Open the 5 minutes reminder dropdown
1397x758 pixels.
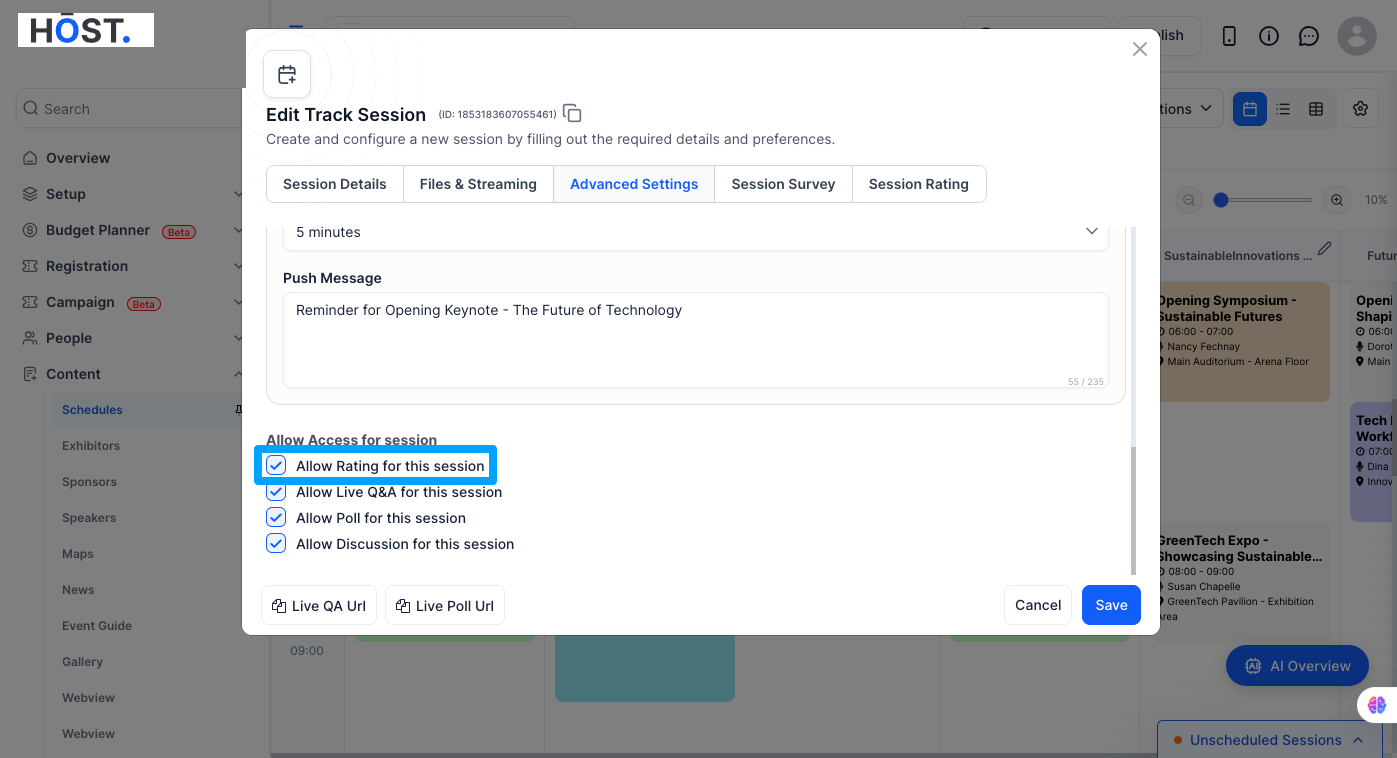pos(696,232)
